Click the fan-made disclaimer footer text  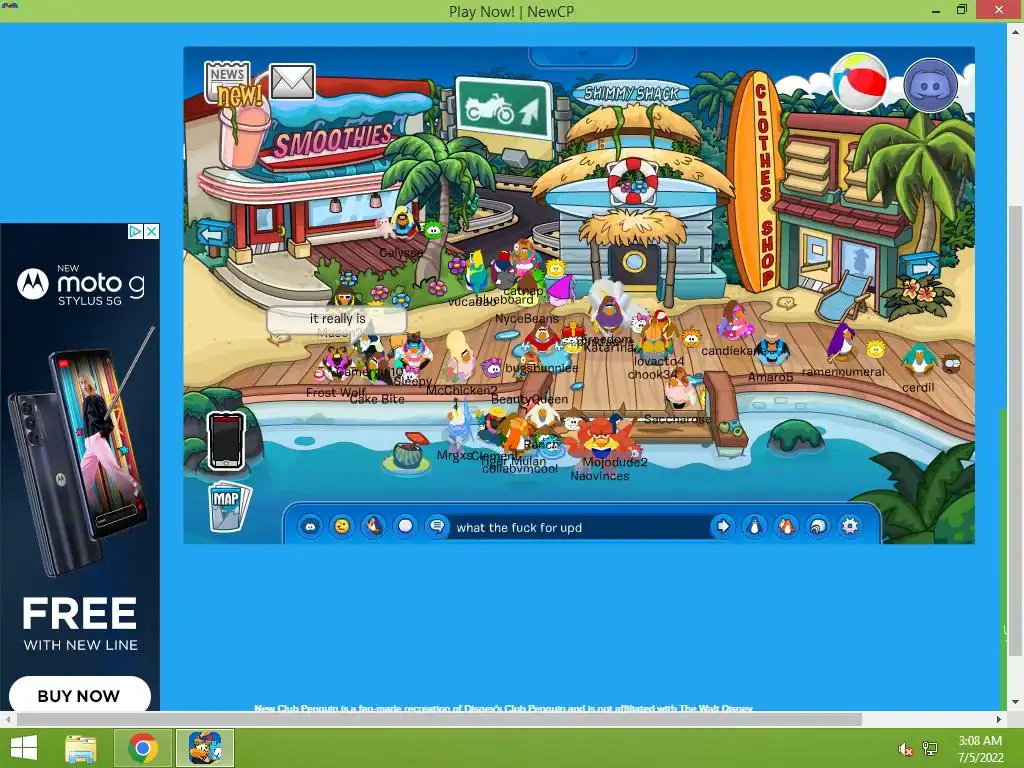(504, 708)
